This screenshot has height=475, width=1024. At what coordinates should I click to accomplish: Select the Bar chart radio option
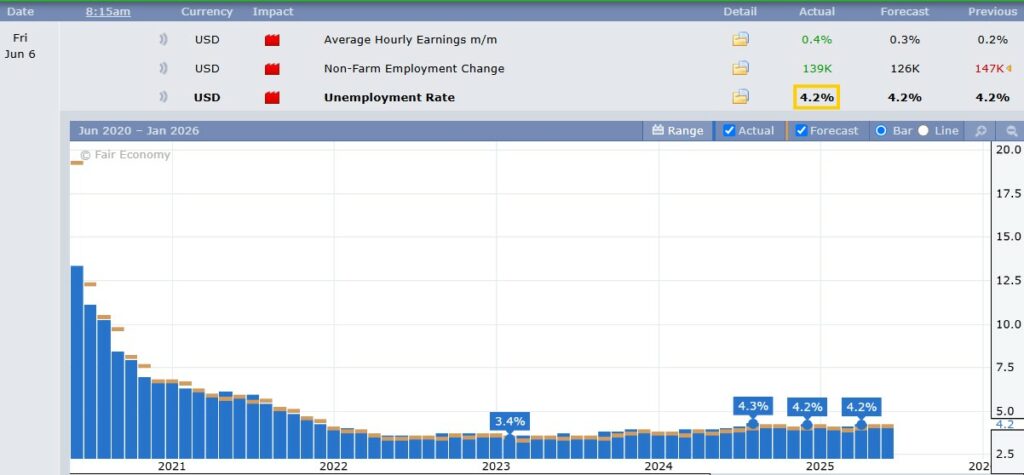881,131
